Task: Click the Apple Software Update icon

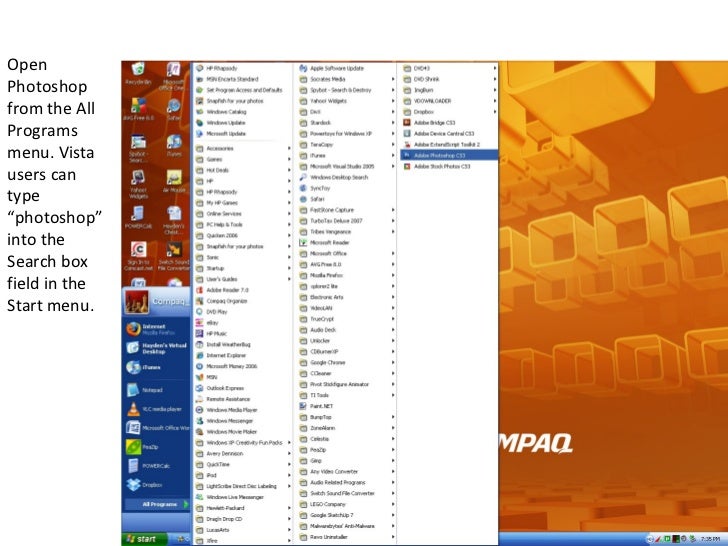Action: point(303,68)
